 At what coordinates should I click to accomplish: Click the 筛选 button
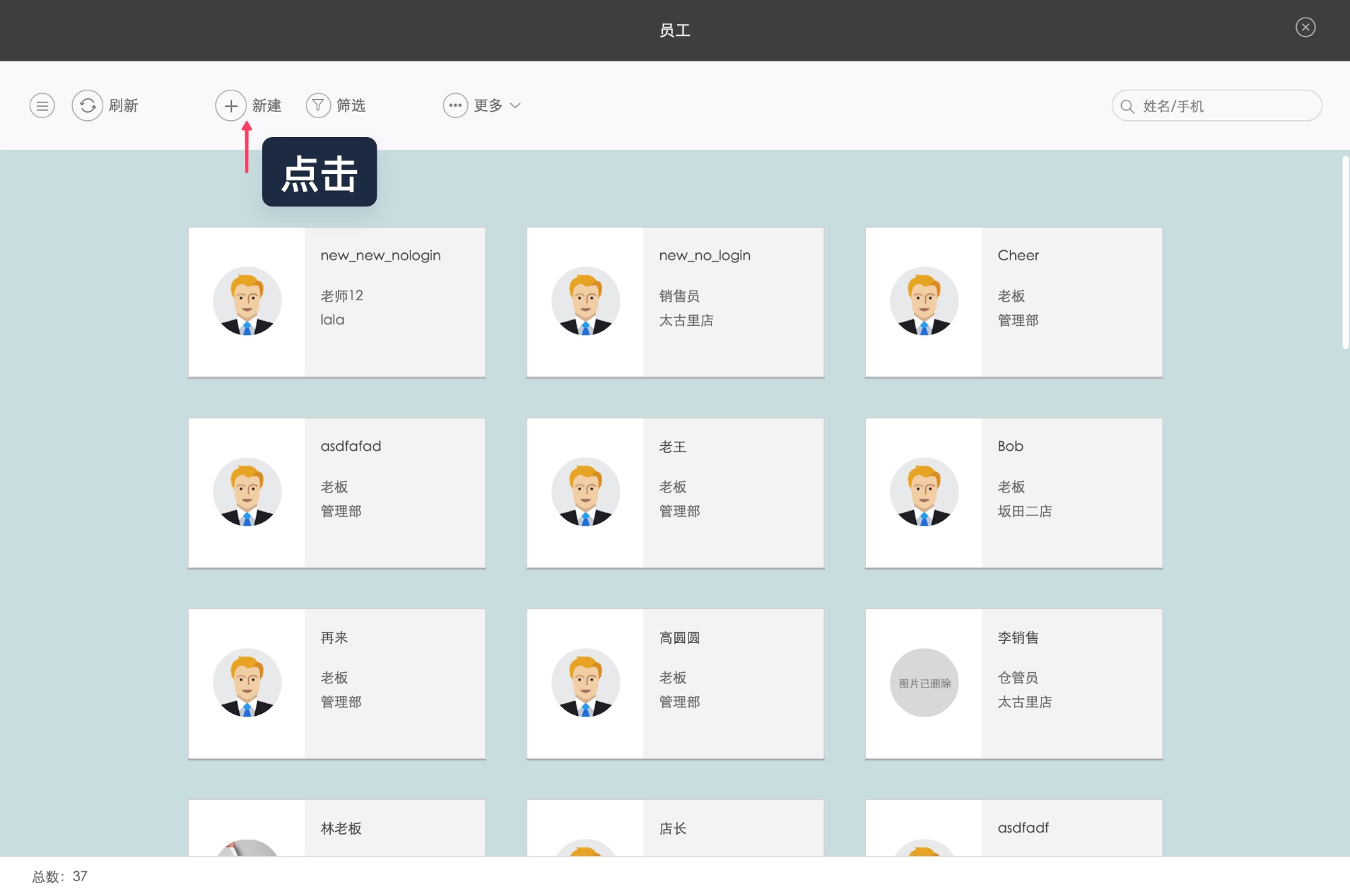pos(351,105)
